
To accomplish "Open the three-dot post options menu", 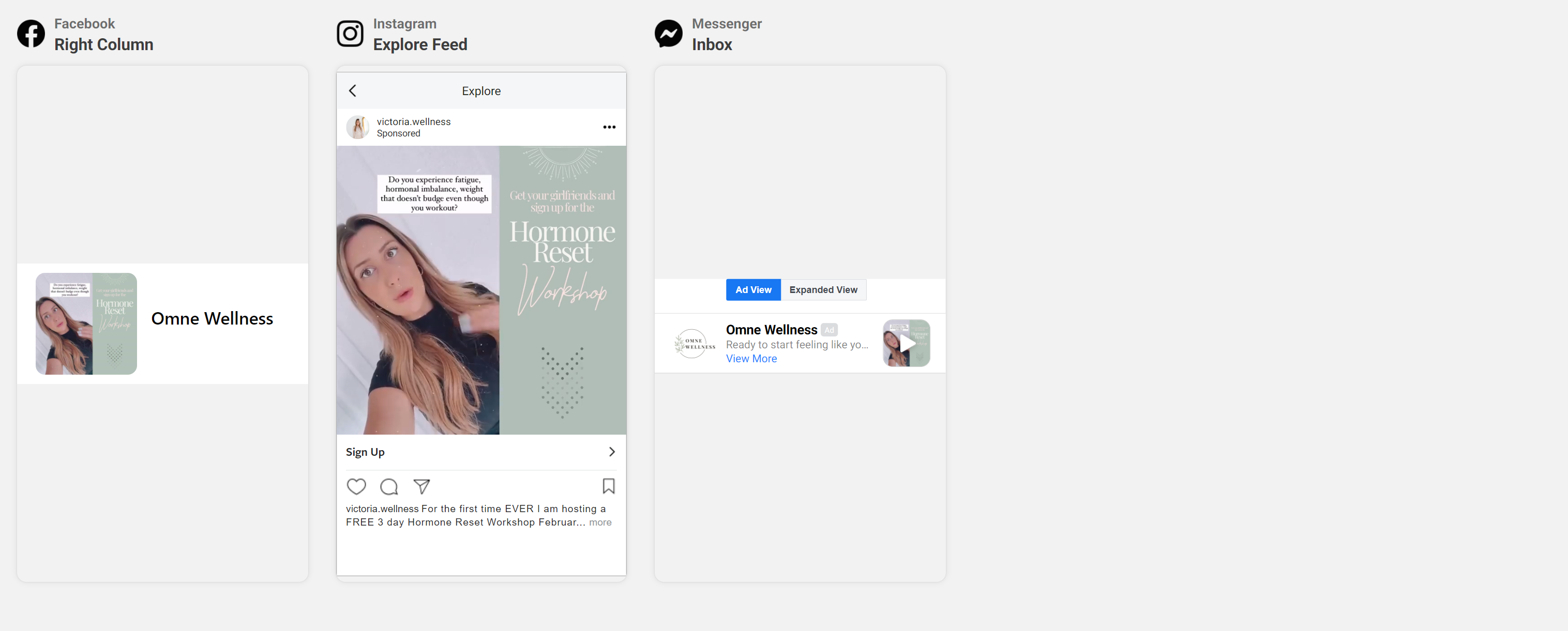I will click(609, 127).
